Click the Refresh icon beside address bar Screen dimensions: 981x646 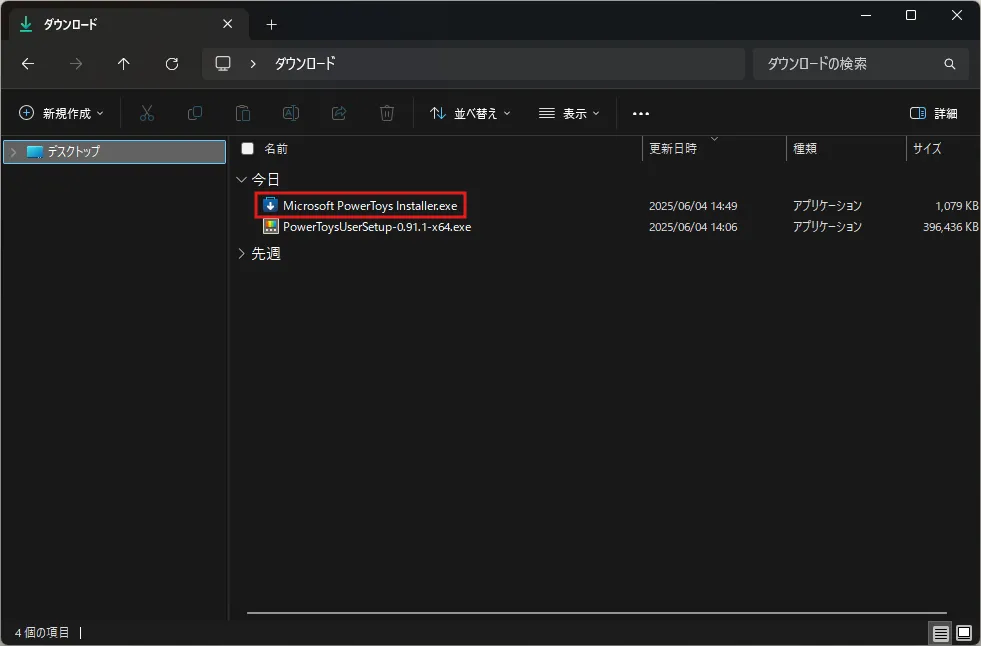(172, 64)
